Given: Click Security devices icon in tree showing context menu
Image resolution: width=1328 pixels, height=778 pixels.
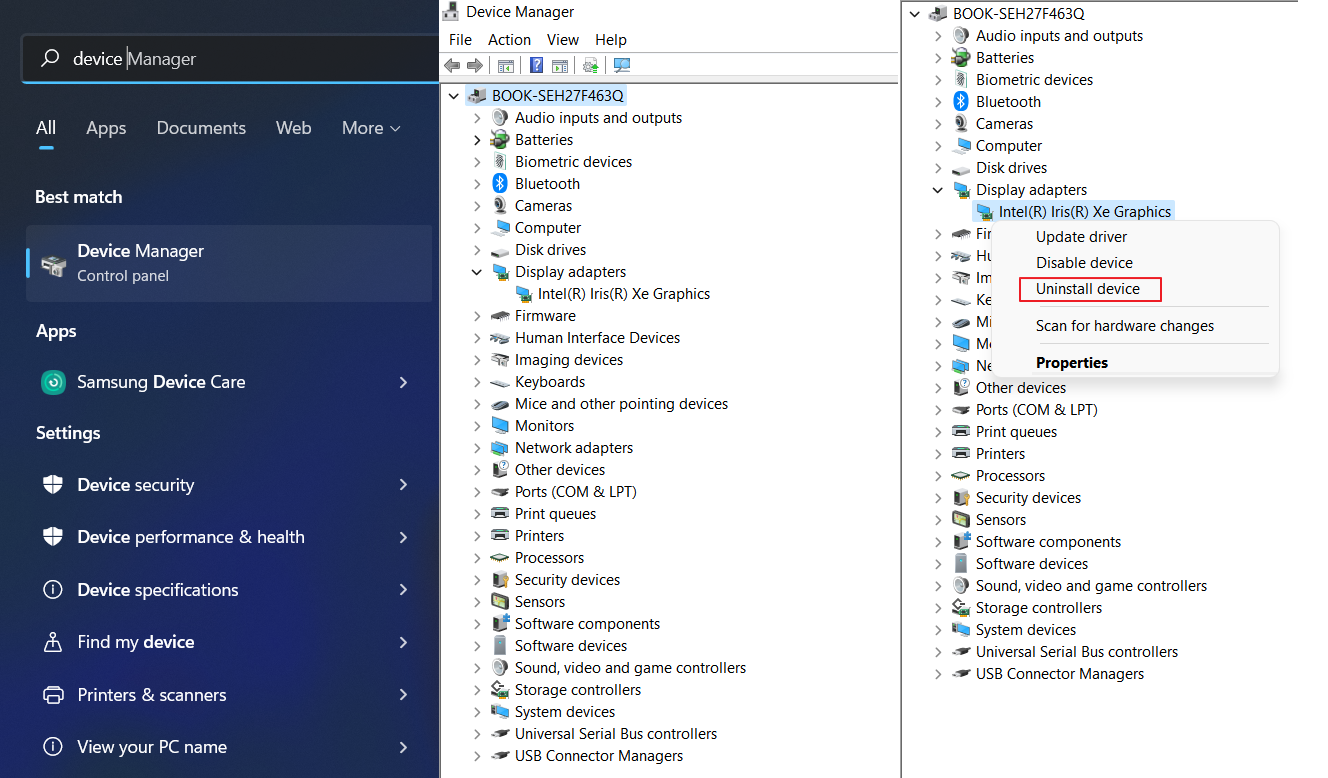Looking at the screenshot, I should tap(961, 498).
